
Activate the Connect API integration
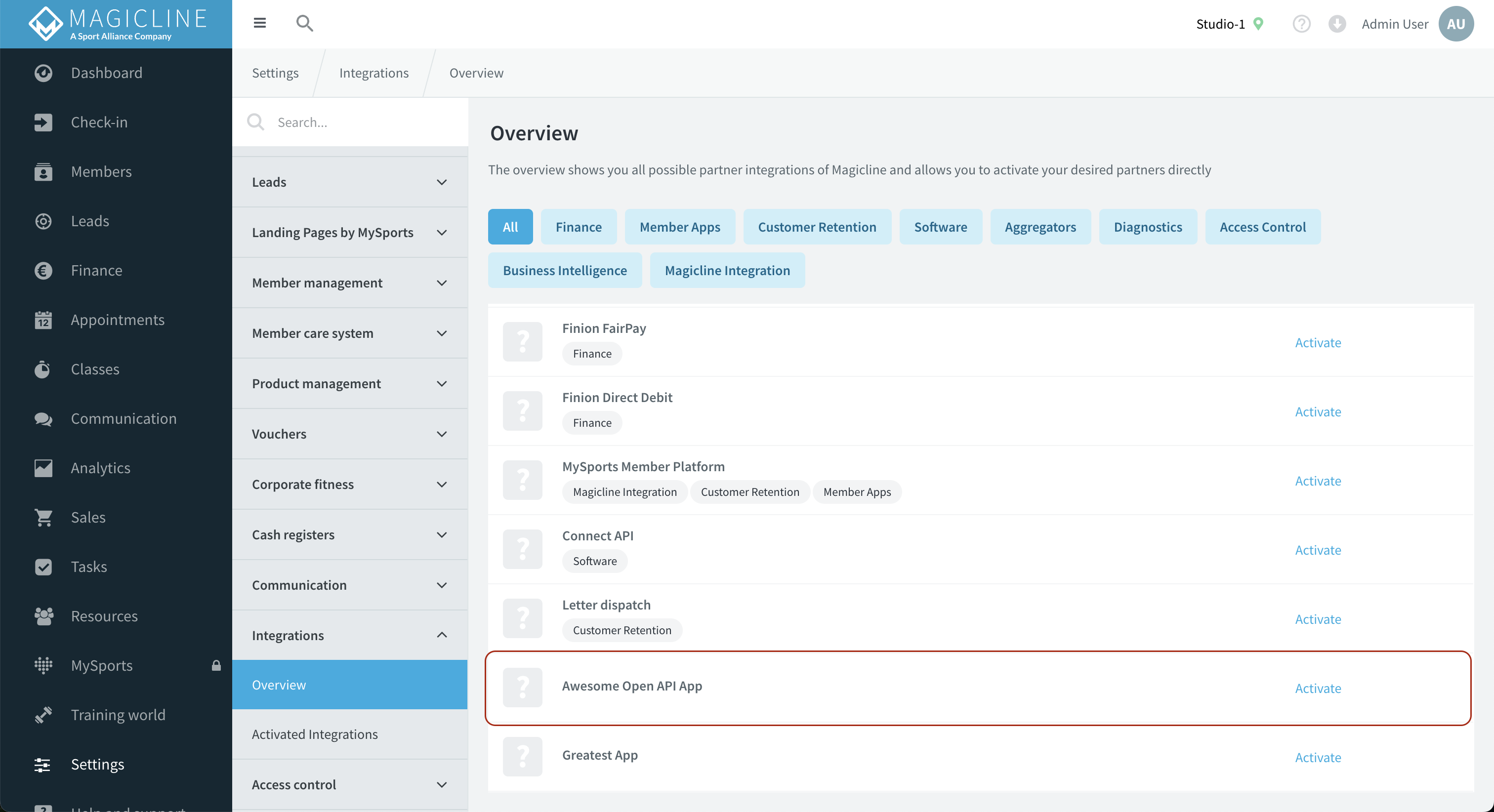tap(1317, 550)
